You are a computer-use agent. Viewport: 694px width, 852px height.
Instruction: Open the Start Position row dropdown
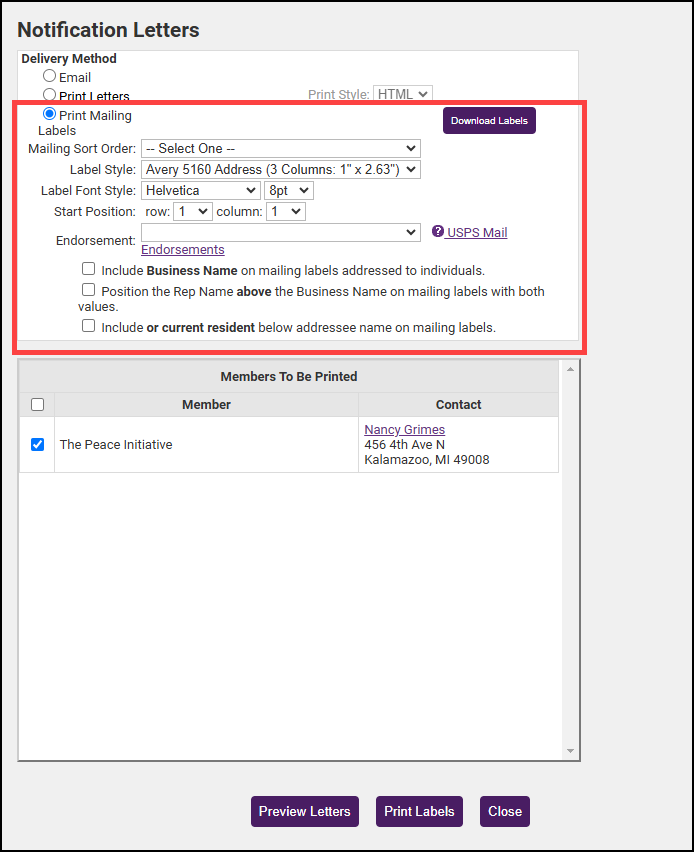[192, 211]
